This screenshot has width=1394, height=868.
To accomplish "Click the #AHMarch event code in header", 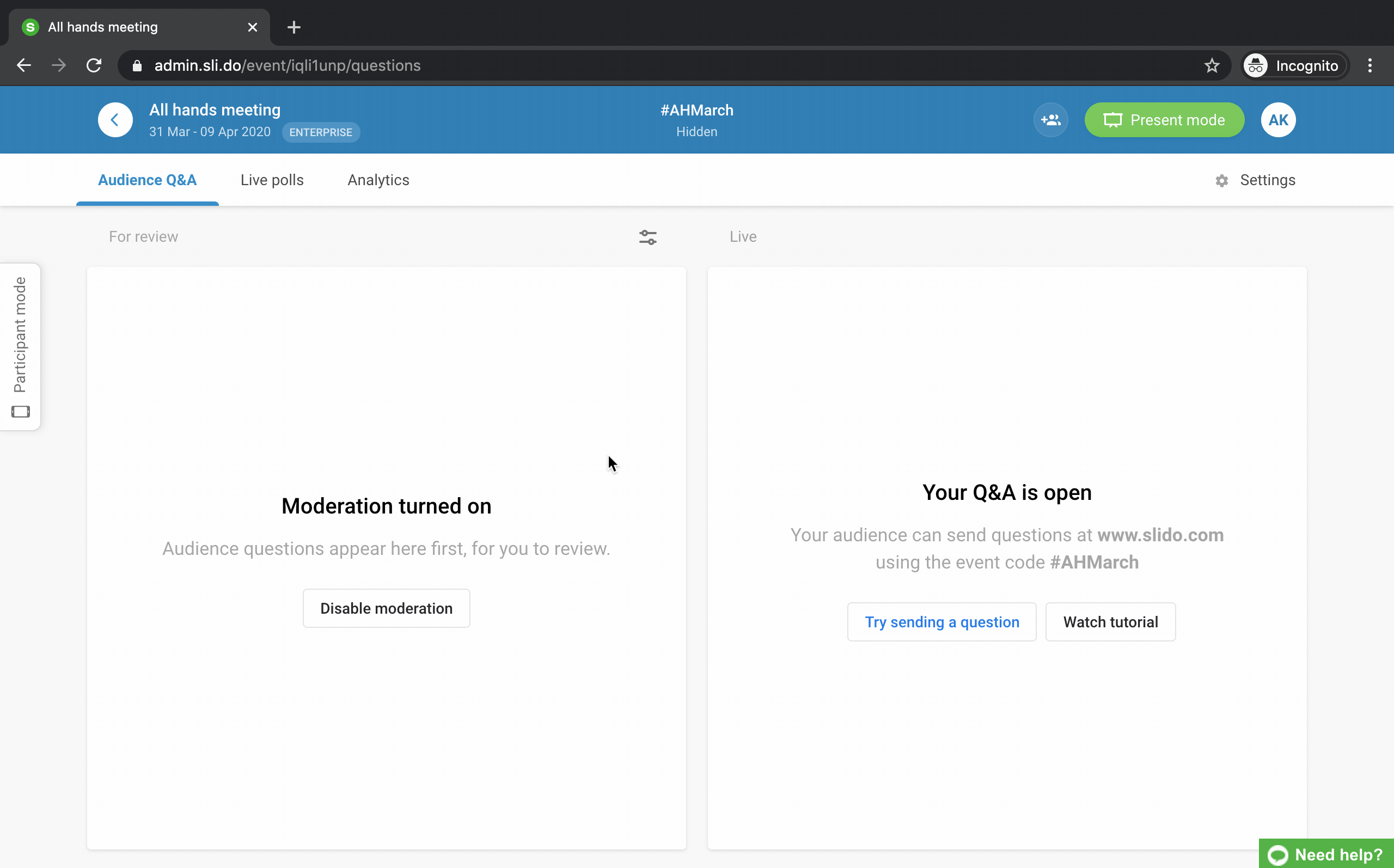I will coord(696,110).
